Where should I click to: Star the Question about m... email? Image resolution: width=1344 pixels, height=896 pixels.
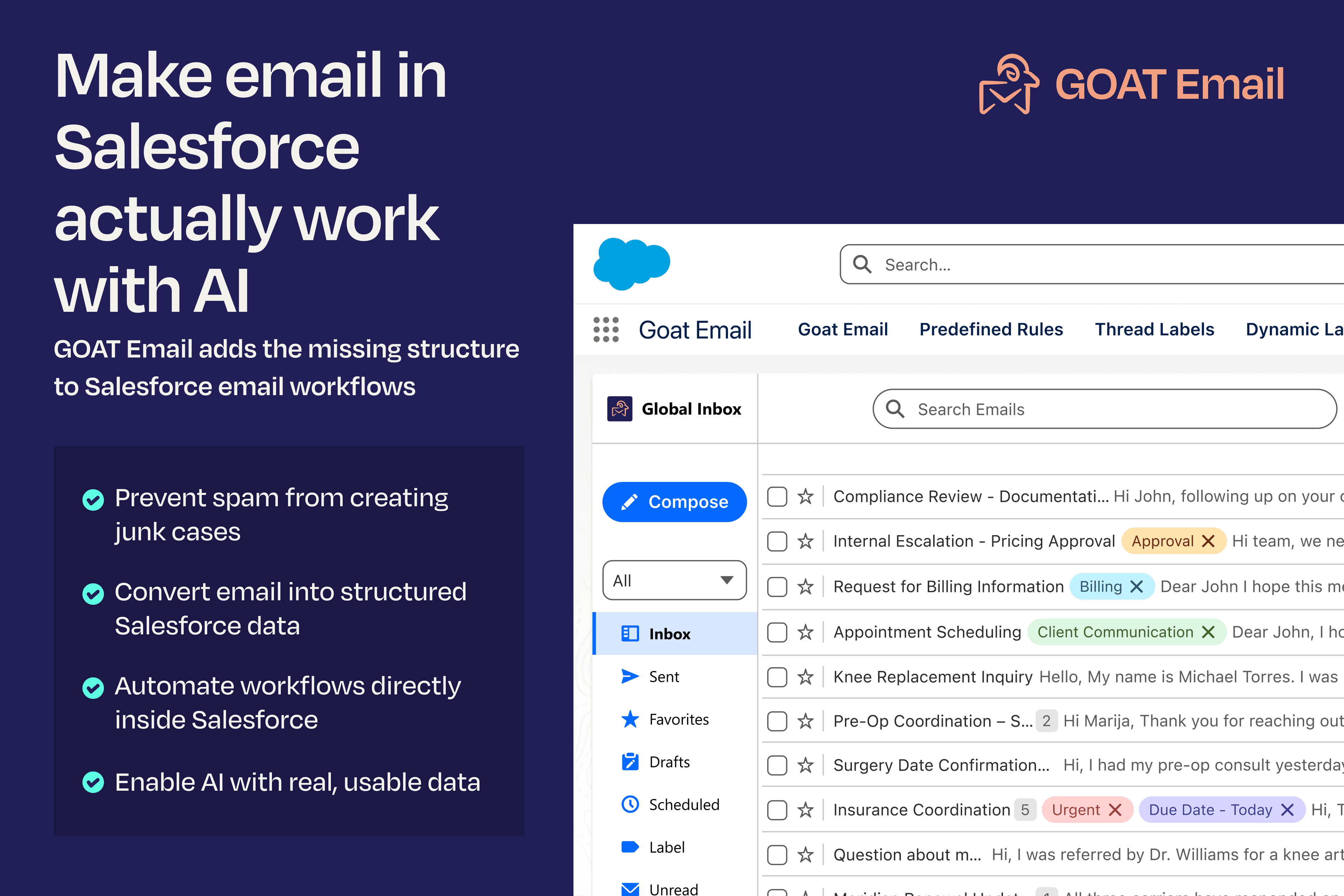coord(806,855)
